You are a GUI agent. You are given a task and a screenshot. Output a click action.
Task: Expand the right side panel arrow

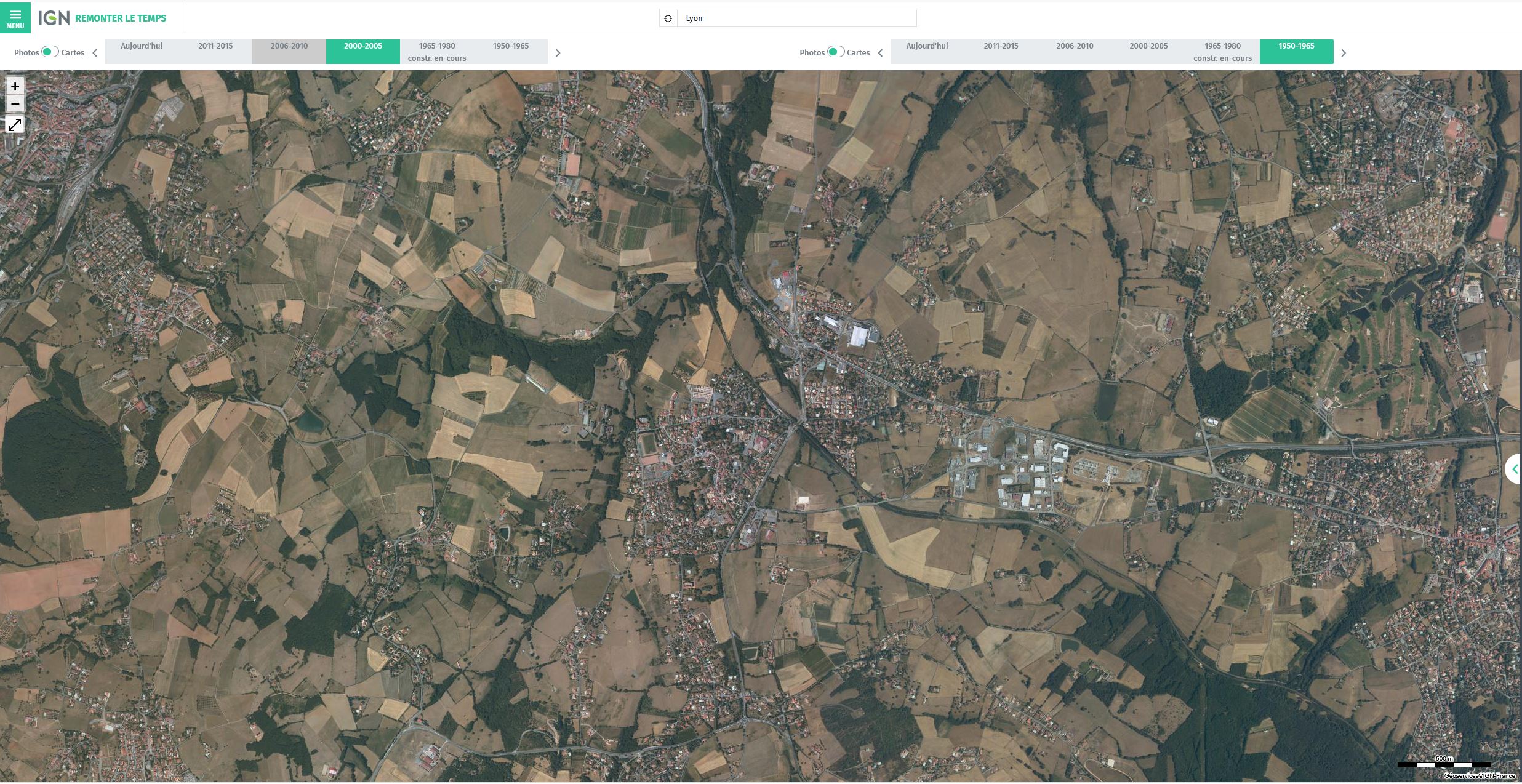click(x=1514, y=470)
